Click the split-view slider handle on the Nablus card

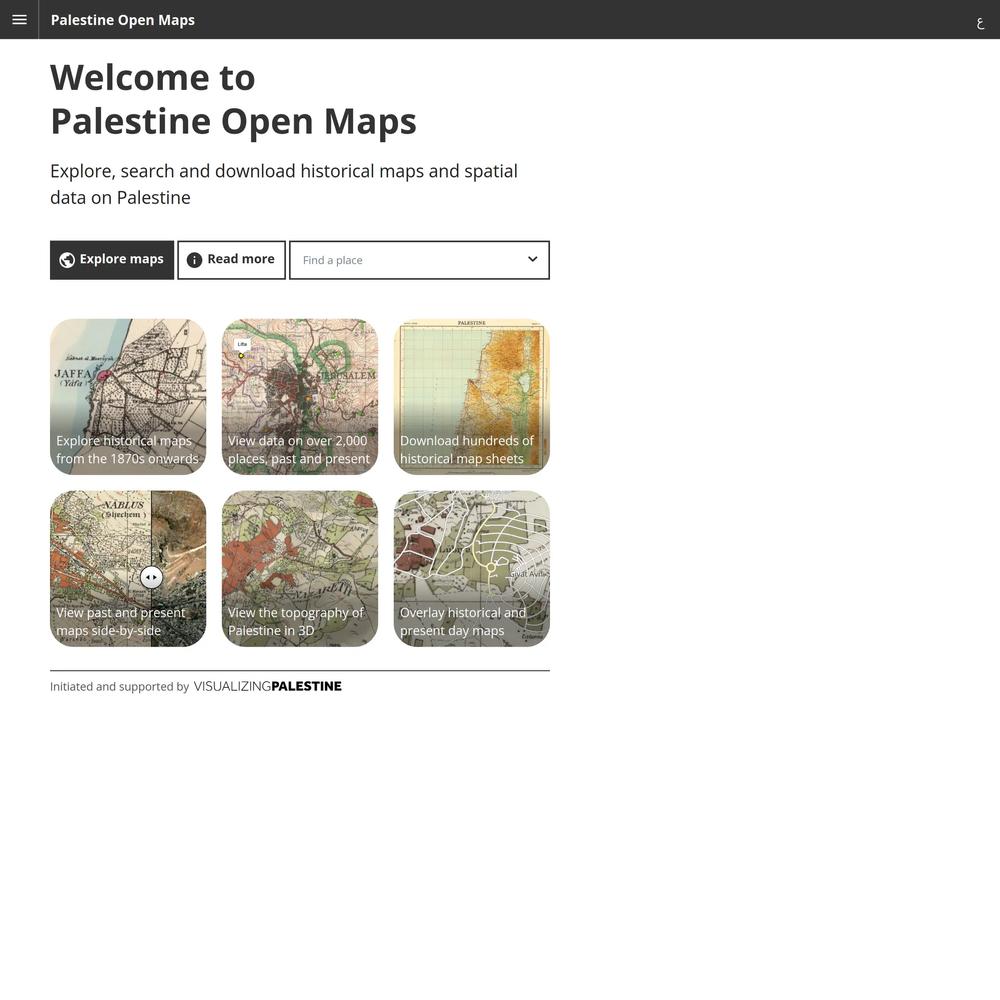click(151, 577)
